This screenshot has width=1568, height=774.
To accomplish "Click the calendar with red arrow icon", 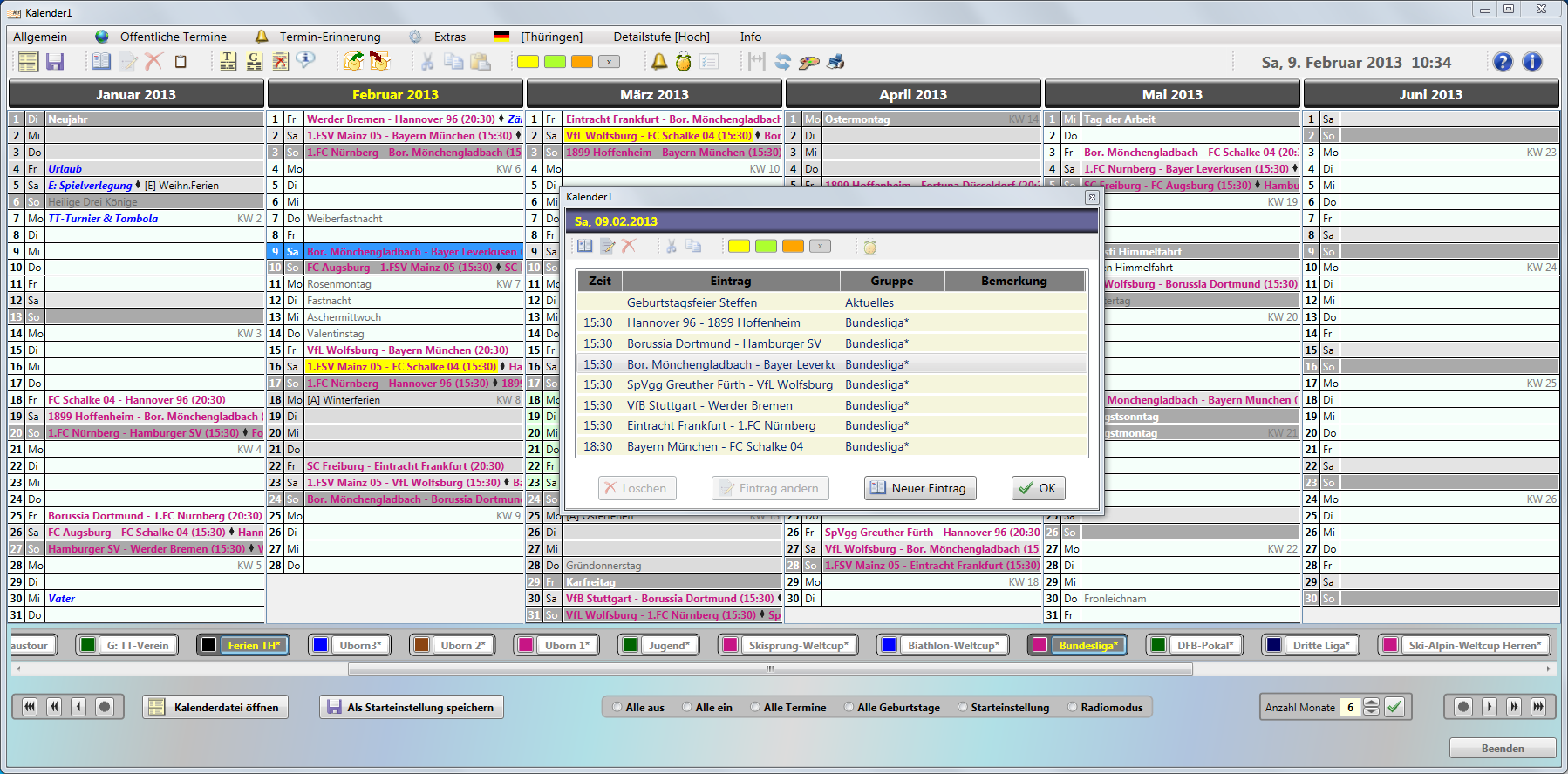I will pyautogui.click(x=379, y=62).
